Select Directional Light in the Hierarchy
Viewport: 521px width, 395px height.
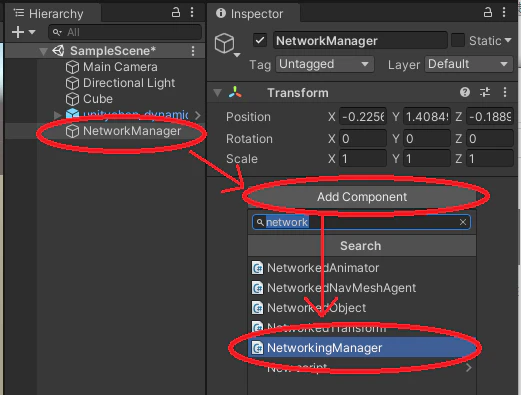click(x=129, y=83)
